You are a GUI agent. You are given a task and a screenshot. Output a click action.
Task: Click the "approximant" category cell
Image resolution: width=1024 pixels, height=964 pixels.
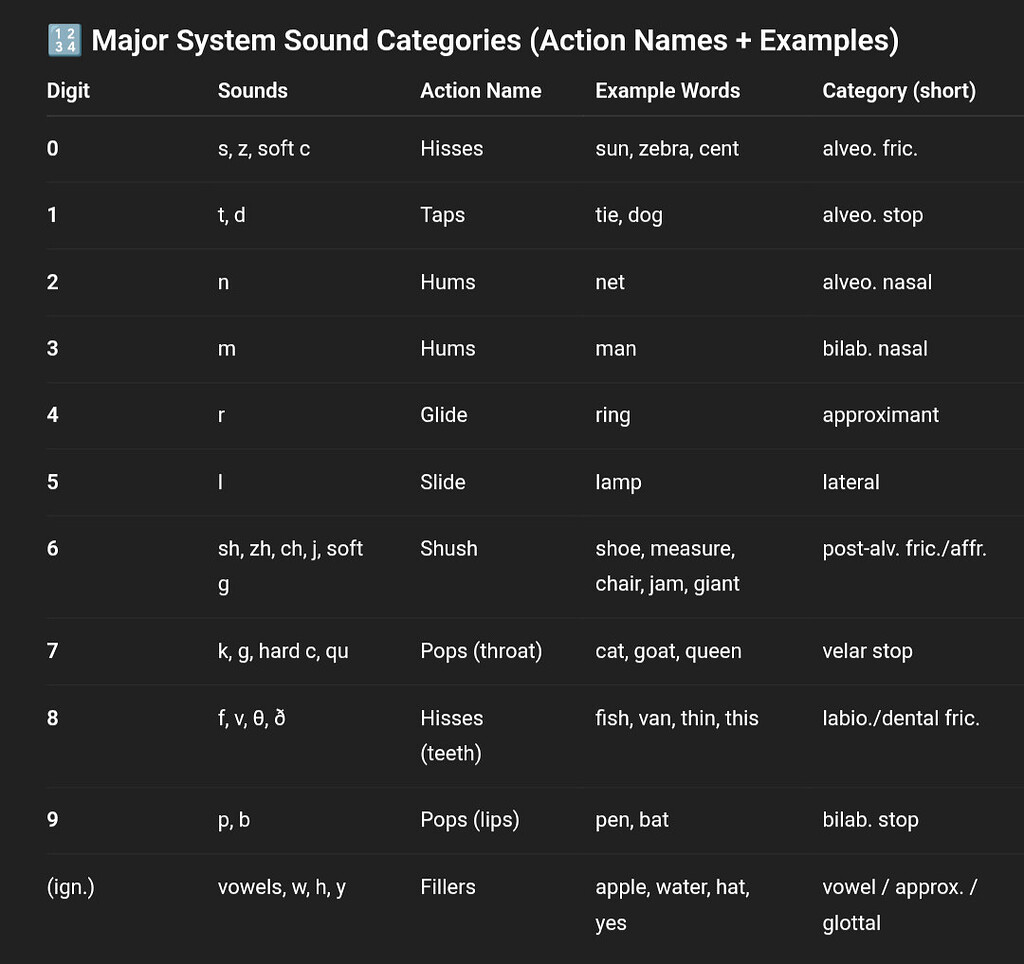pos(880,415)
